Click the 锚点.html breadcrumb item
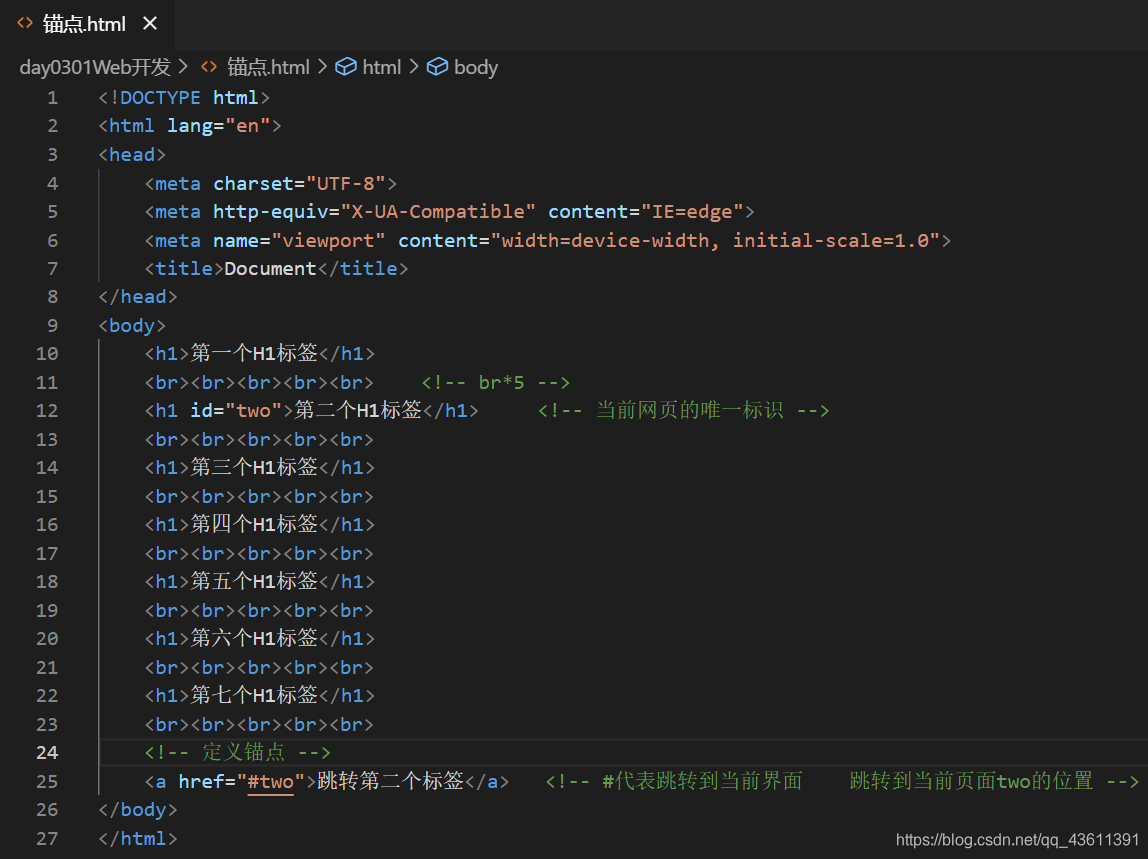 [x=268, y=67]
